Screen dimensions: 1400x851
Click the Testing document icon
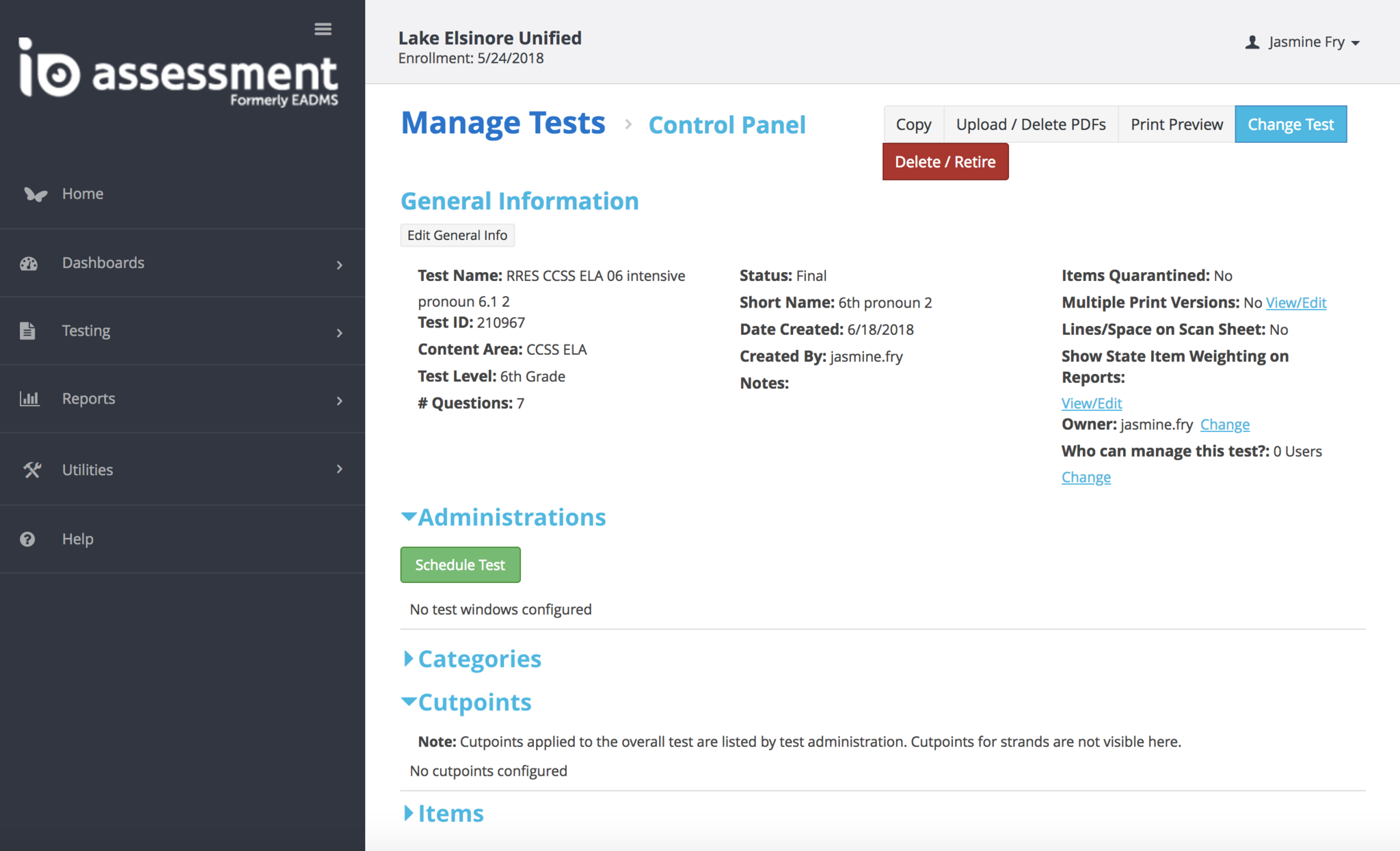[x=27, y=331]
